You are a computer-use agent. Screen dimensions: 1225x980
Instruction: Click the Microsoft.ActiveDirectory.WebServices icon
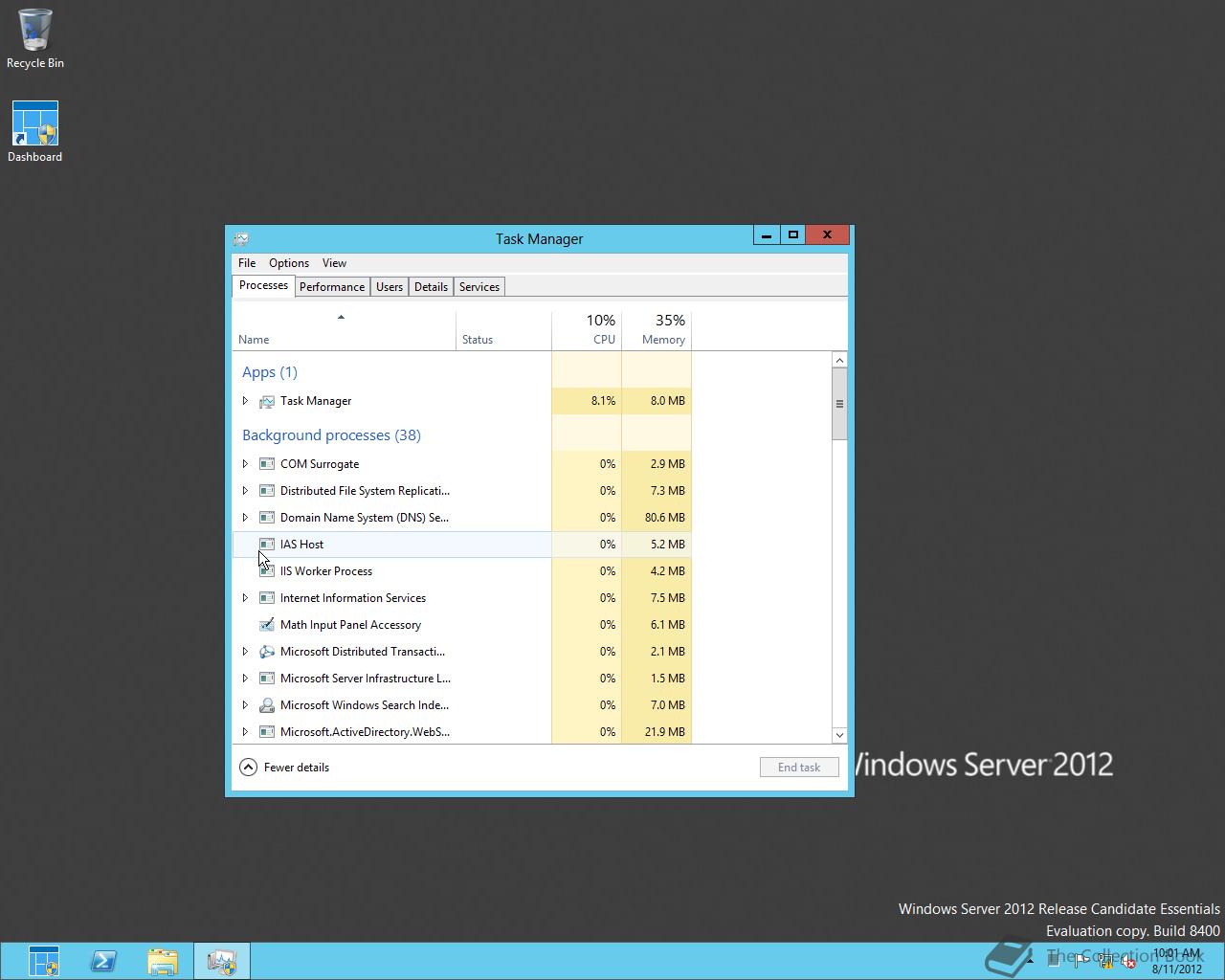[267, 732]
